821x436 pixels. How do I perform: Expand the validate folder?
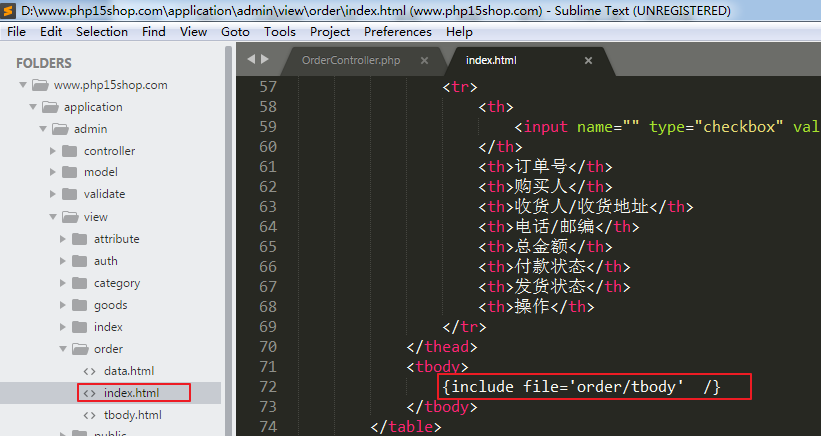coord(53,195)
